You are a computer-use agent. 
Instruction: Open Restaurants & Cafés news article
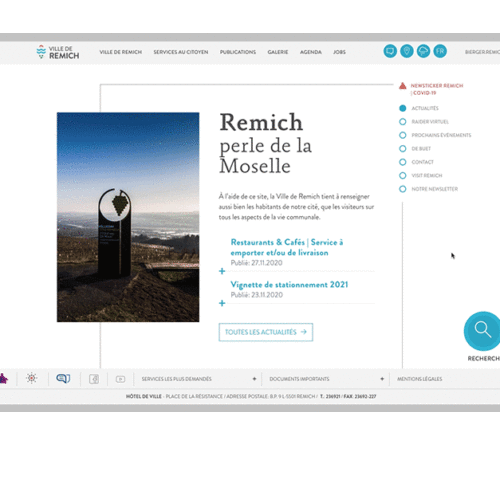pyautogui.click(x=287, y=247)
